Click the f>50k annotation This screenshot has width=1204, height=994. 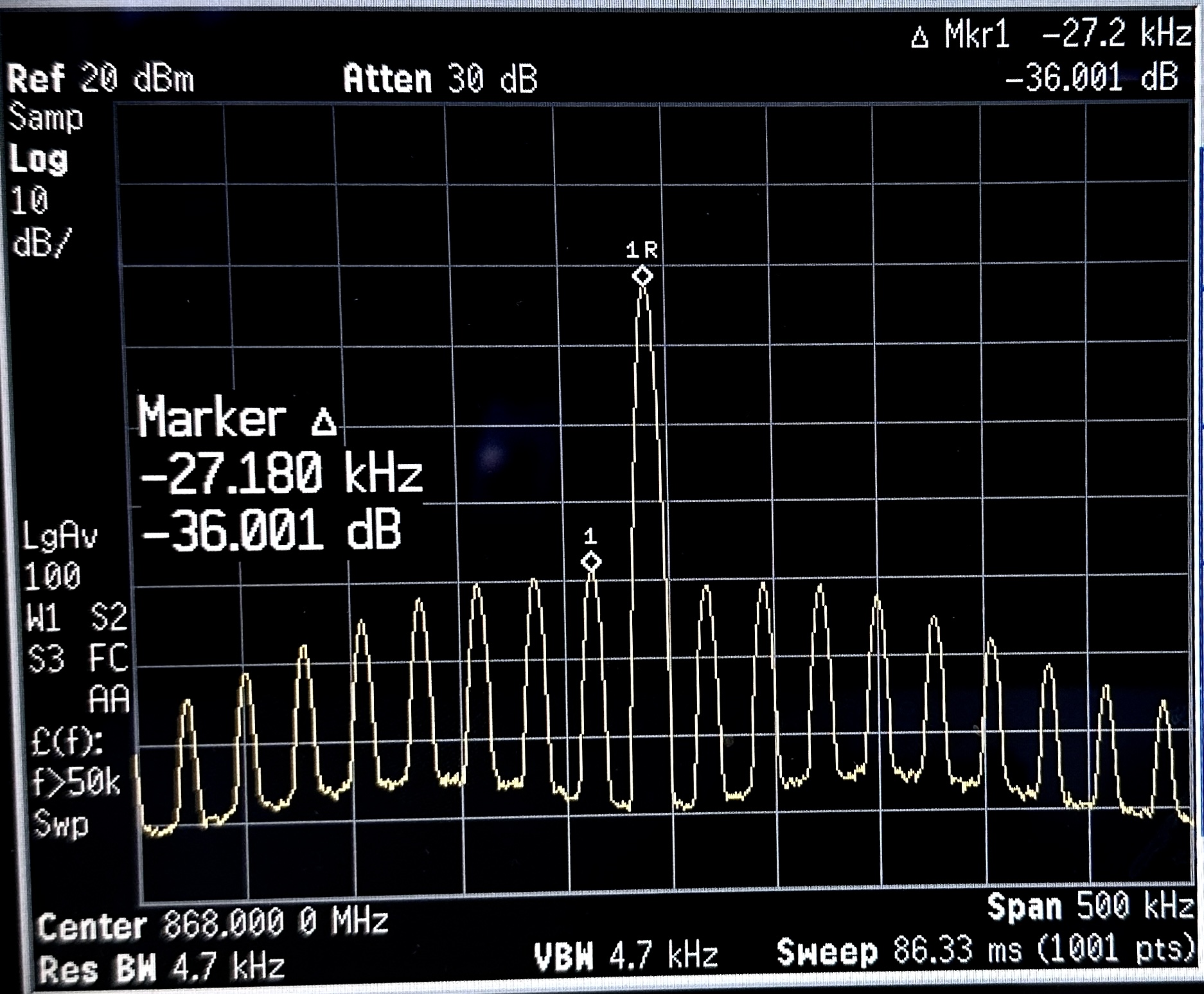[76, 782]
